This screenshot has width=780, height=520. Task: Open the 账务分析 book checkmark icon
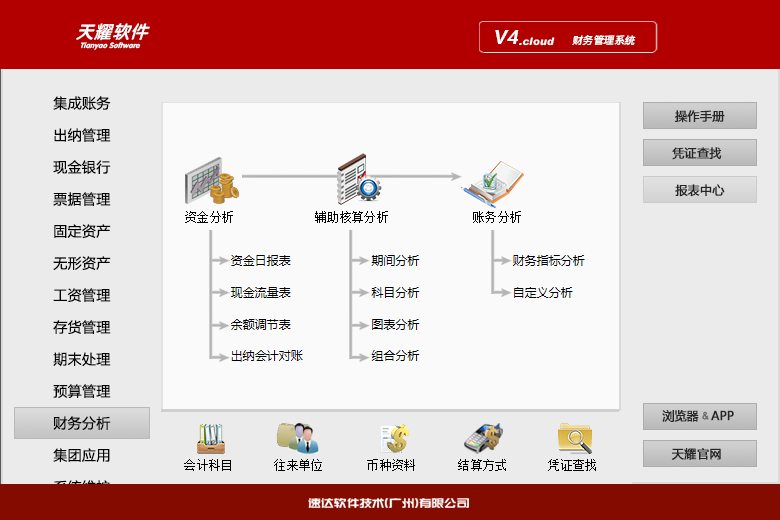pyautogui.click(x=493, y=183)
